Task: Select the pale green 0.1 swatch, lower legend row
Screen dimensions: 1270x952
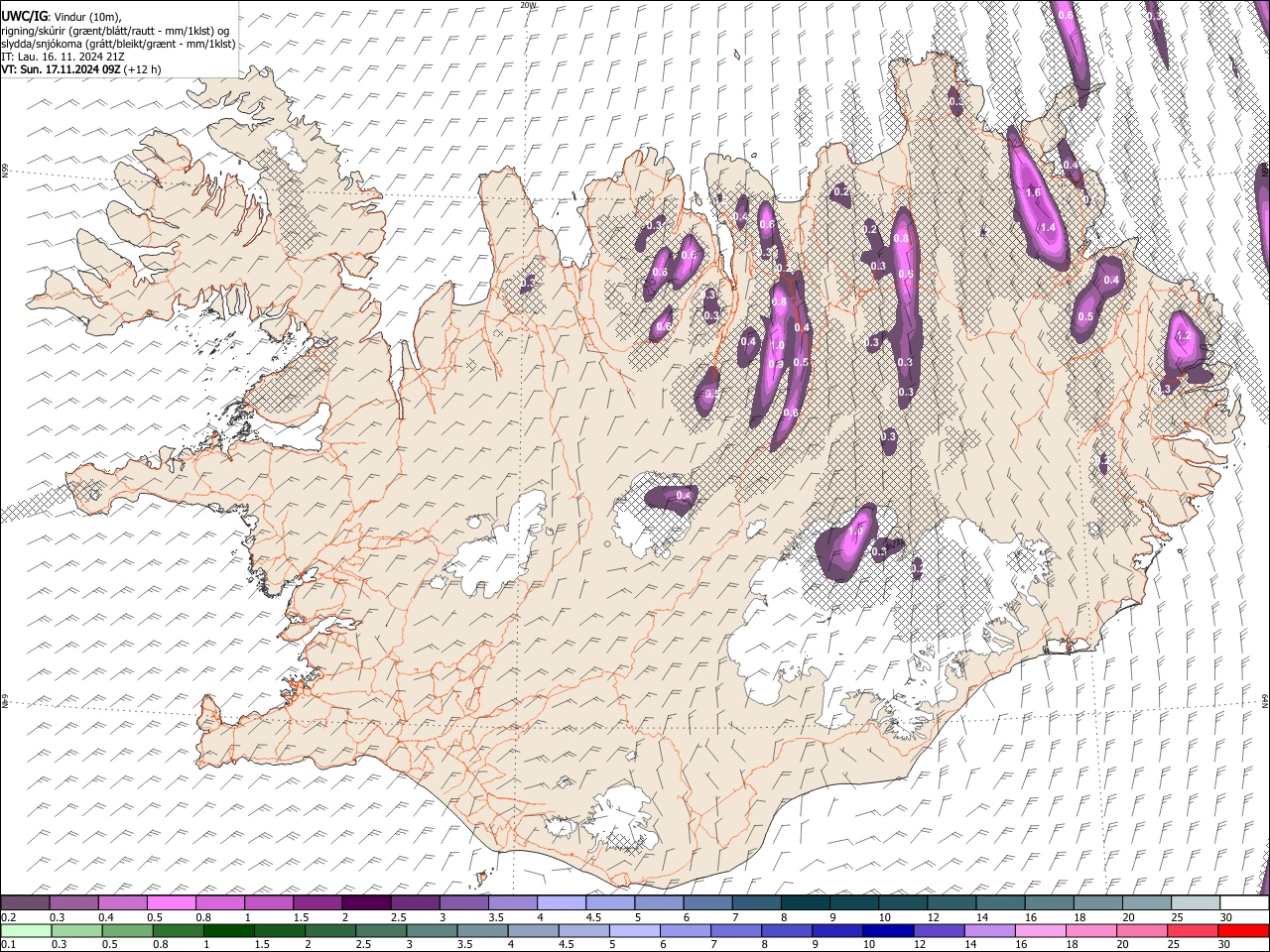Action: (25, 930)
